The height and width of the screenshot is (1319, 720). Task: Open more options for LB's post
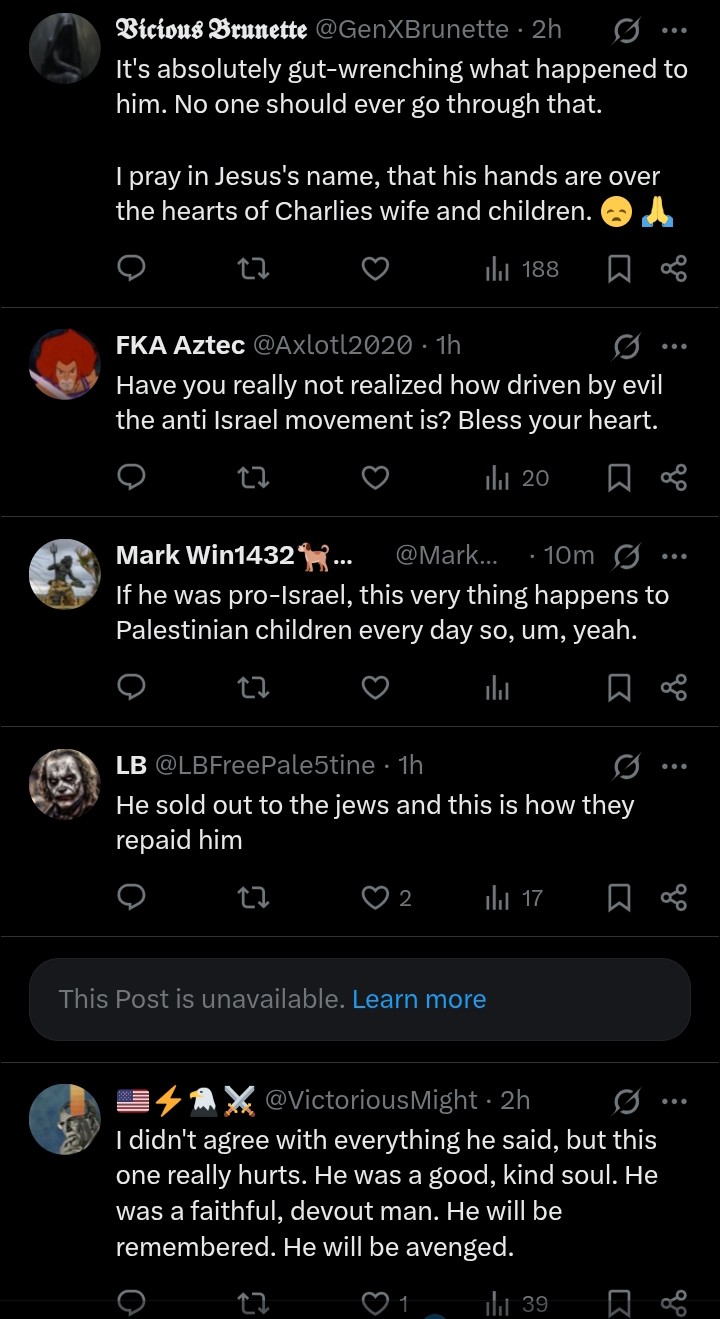674,766
